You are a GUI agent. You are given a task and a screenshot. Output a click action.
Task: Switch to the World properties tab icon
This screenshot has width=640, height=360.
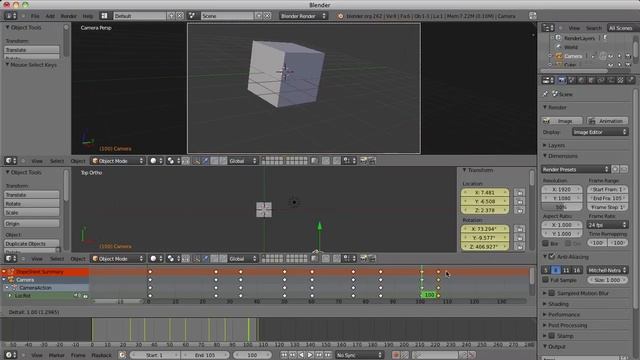pos(581,80)
